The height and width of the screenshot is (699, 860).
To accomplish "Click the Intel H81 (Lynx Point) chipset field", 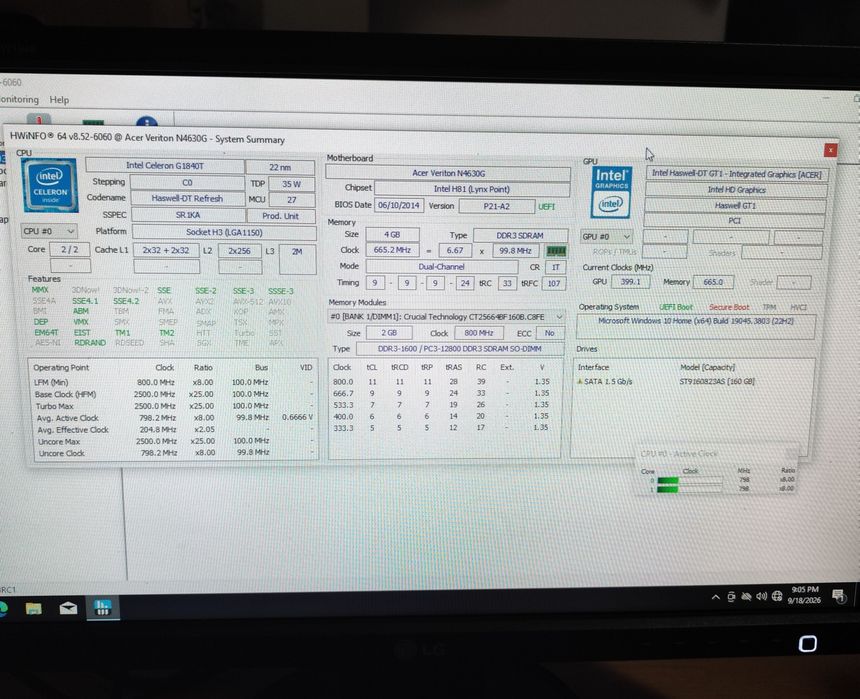I will pos(472,189).
